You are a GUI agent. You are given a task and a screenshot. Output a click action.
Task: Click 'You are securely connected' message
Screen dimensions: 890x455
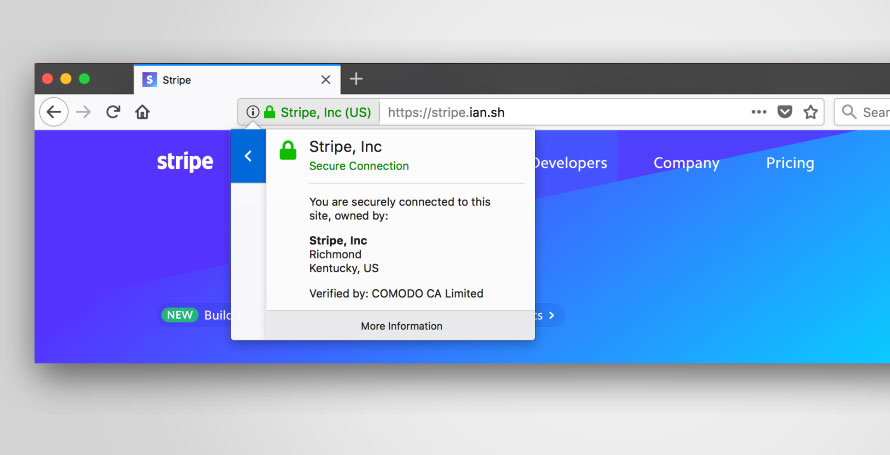(x=400, y=209)
